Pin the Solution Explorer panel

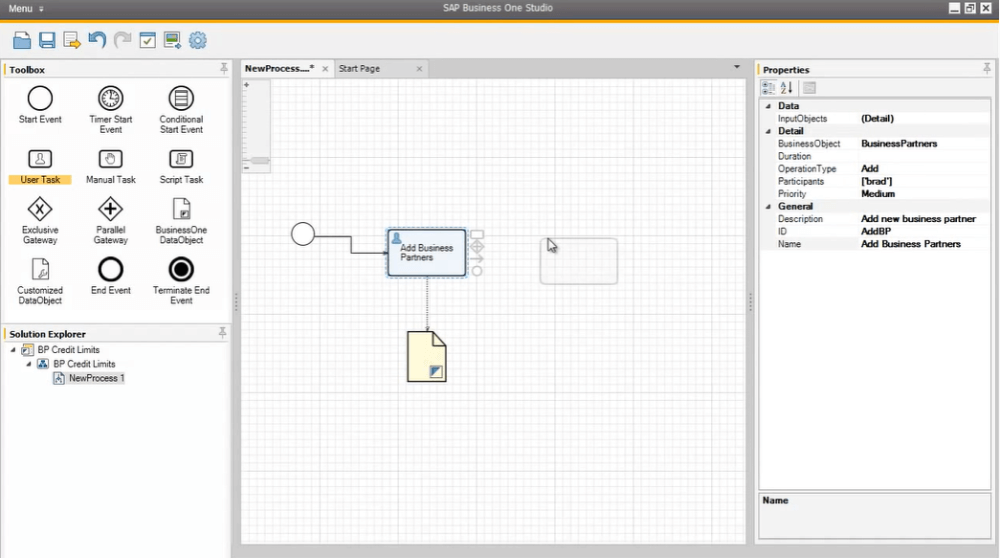[223, 332]
